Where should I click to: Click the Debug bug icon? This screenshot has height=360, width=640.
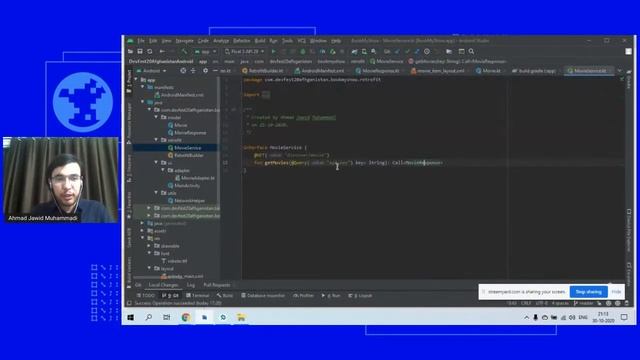point(303,51)
